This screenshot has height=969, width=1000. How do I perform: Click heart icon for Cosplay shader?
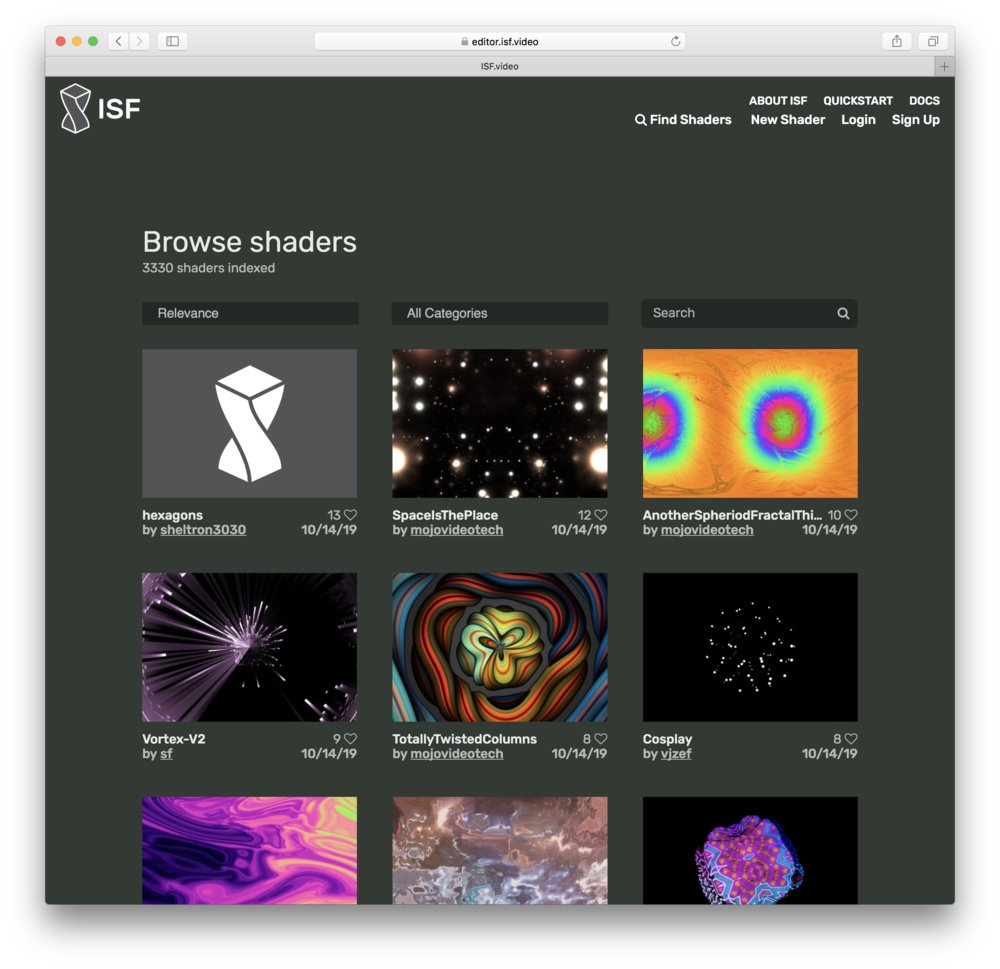pyautogui.click(x=851, y=739)
